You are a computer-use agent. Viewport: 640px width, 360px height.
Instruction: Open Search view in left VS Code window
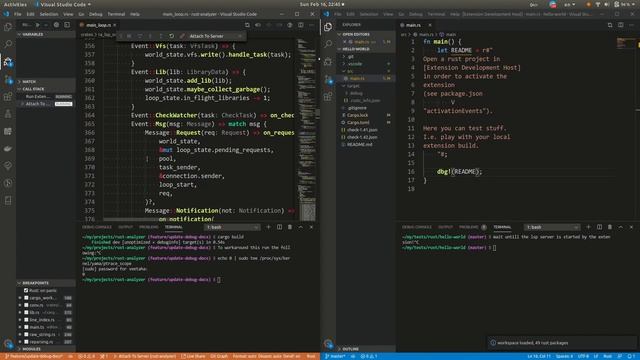tap(8, 44)
